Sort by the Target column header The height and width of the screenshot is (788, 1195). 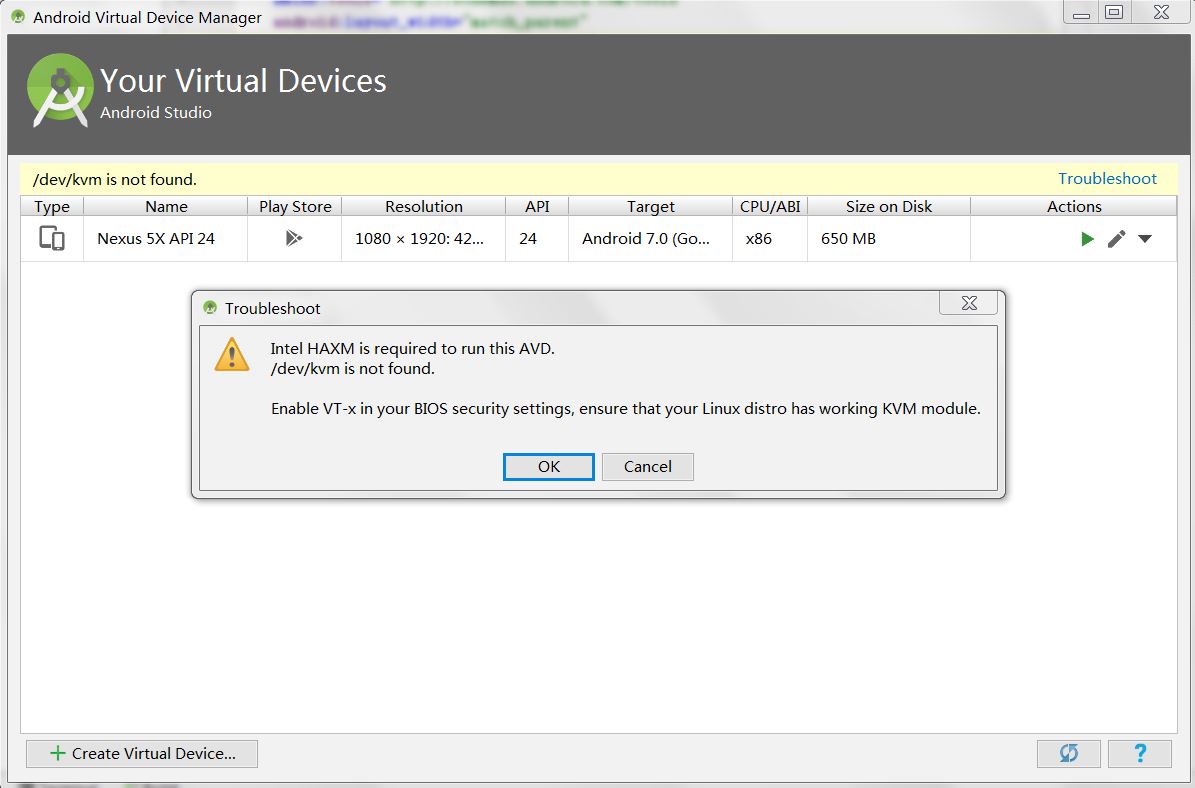click(x=651, y=207)
